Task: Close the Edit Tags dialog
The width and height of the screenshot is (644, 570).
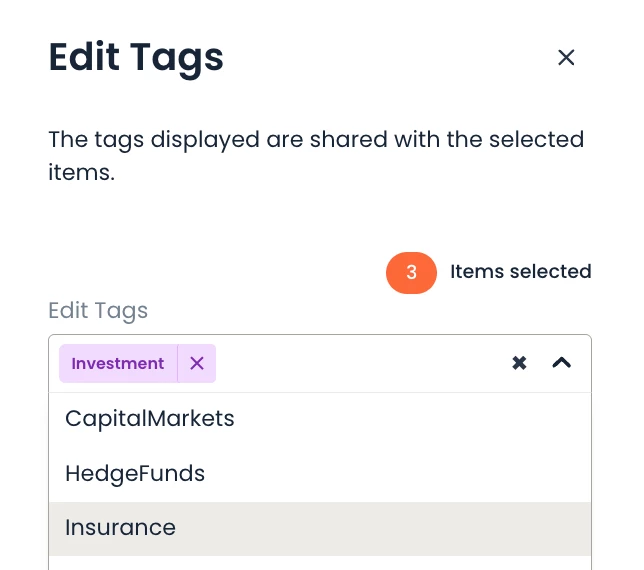Action: (x=566, y=58)
